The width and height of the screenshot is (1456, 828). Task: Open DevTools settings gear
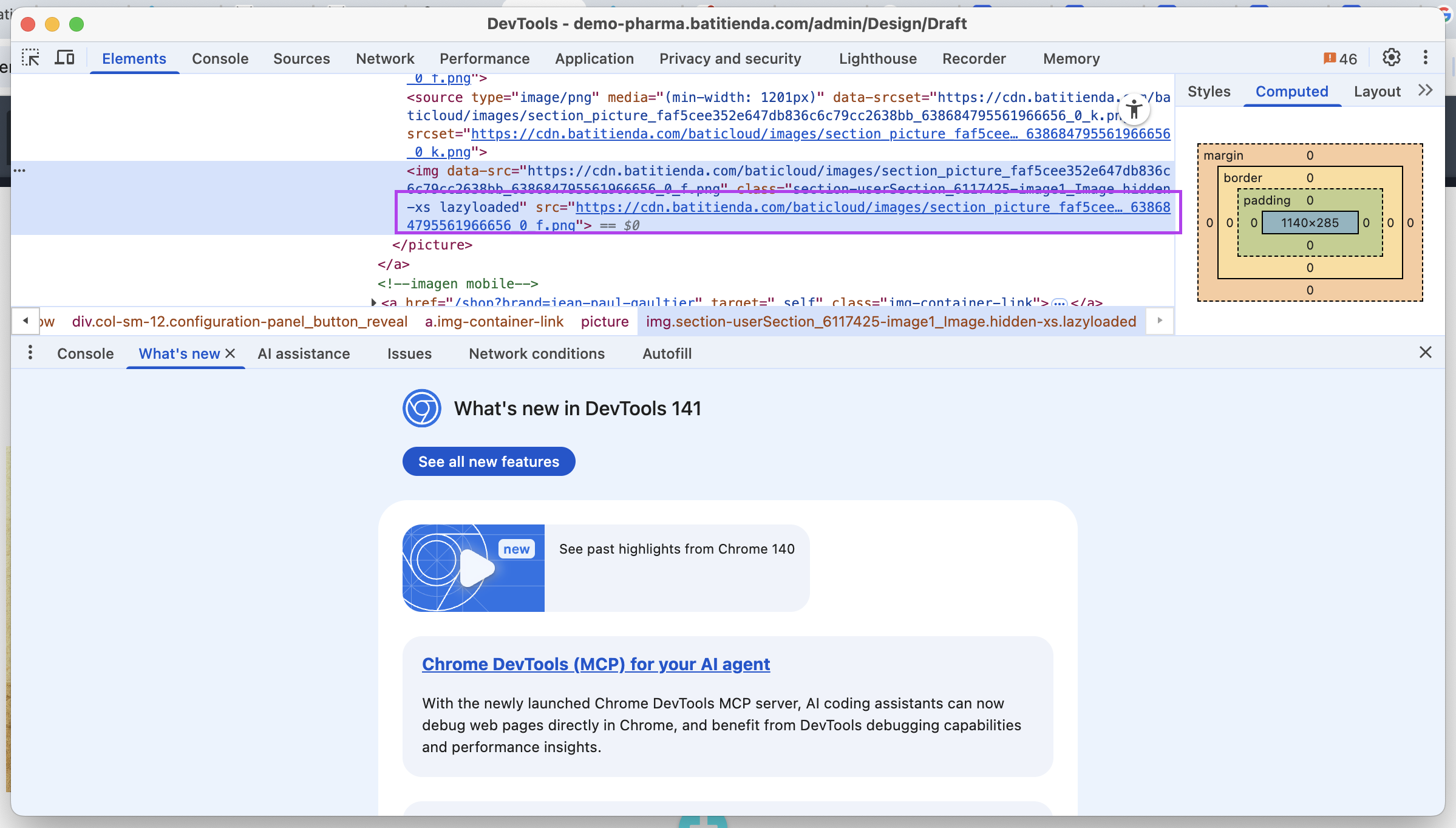click(1391, 58)
